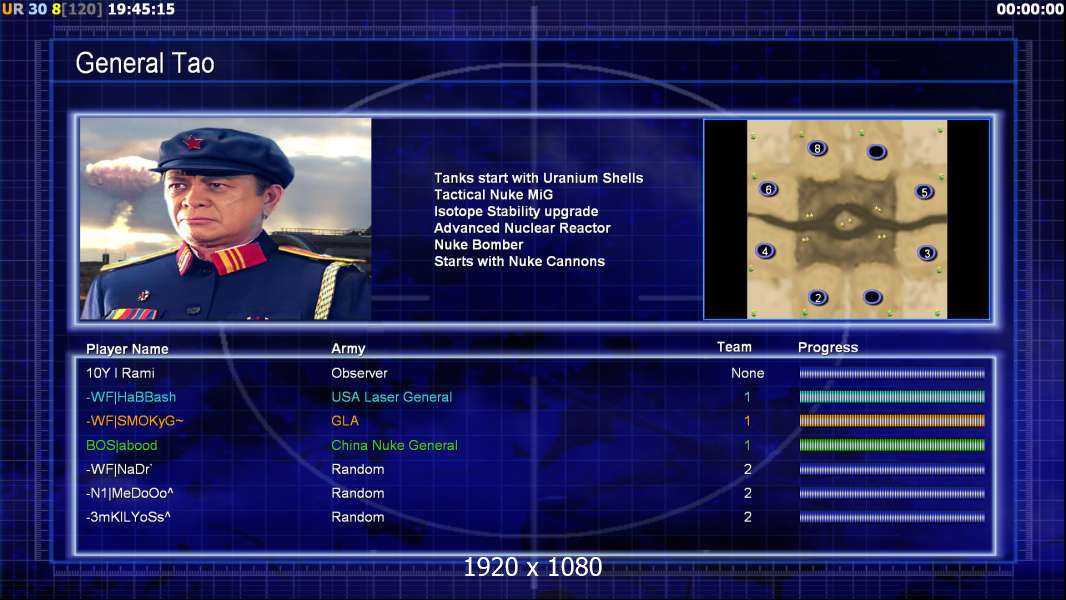Click the cyan progress bar for -WF|HaBBash

coord(892,397)
